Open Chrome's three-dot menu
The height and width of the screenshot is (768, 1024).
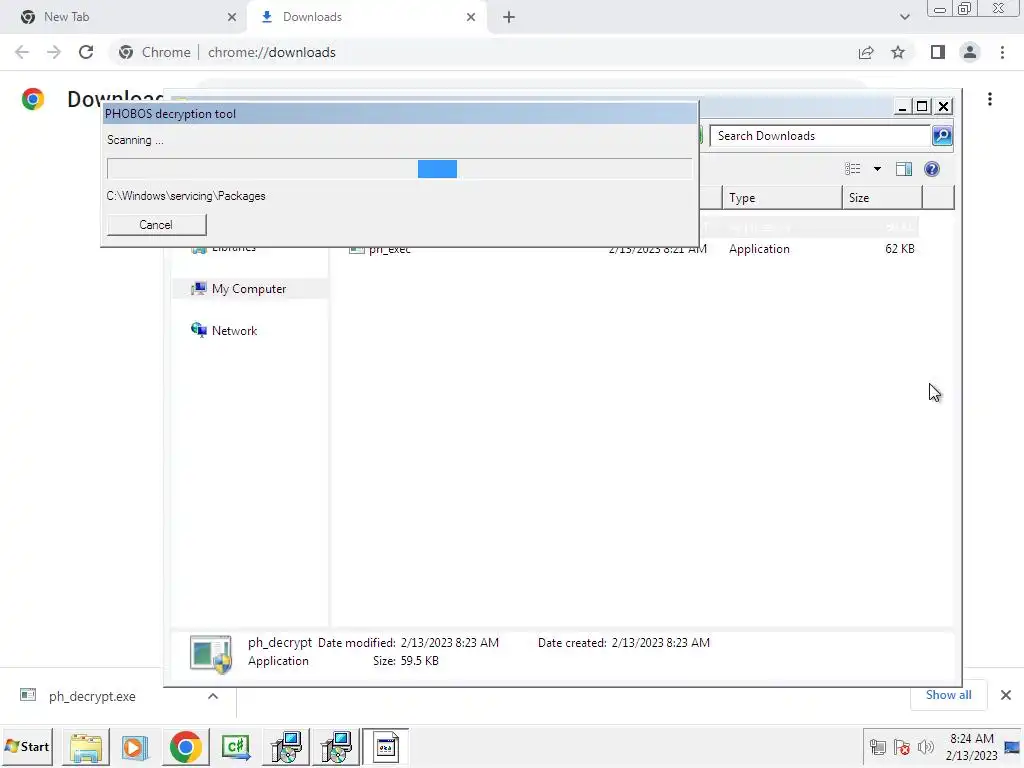(1002, 52)
